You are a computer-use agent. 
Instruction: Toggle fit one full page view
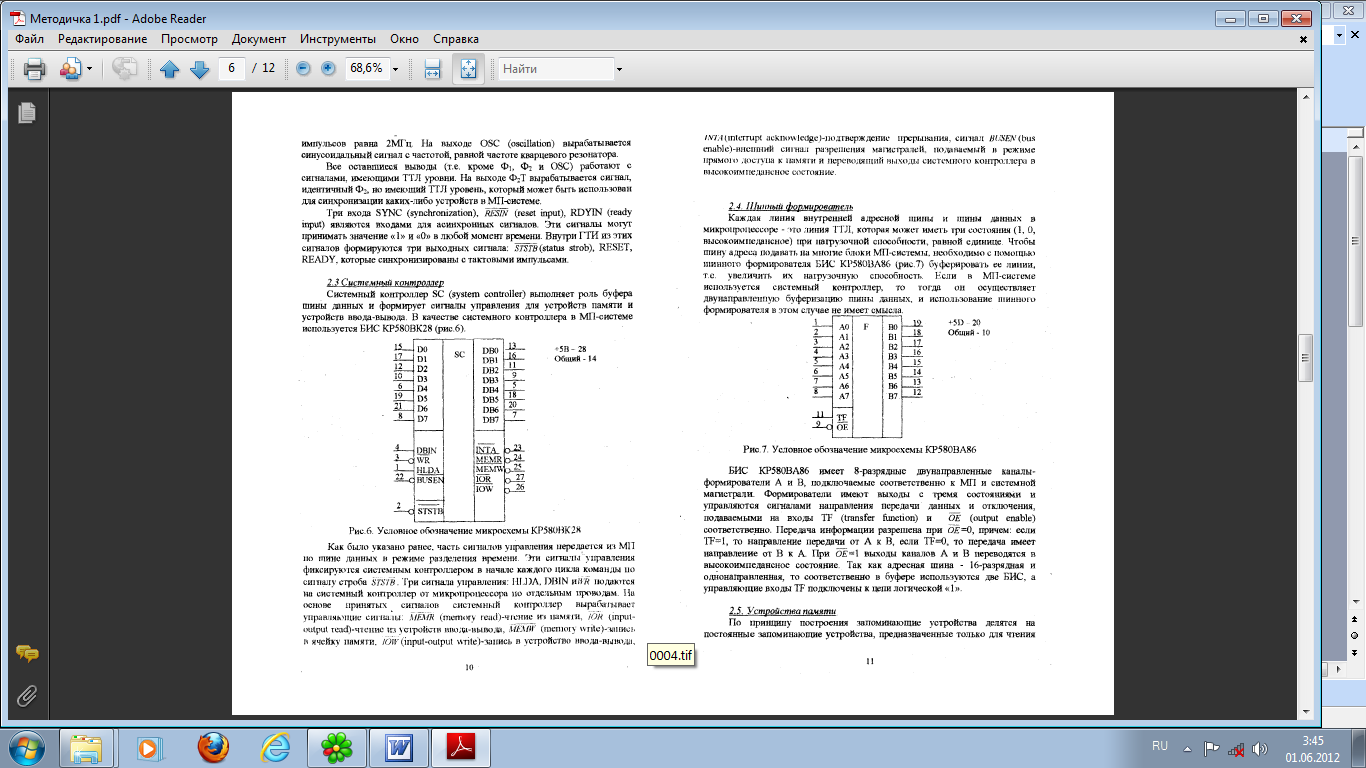[x=468, y=69]
